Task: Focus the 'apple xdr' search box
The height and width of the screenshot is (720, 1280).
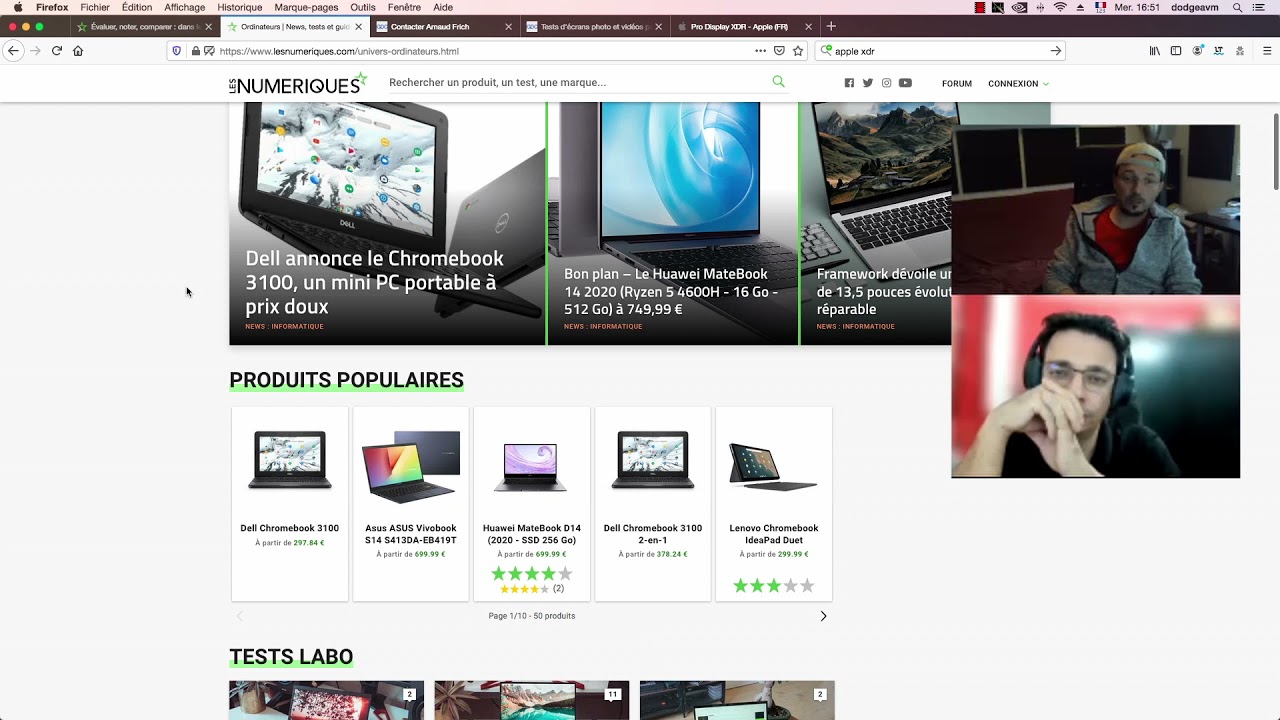Action: (x=940, y=51)
